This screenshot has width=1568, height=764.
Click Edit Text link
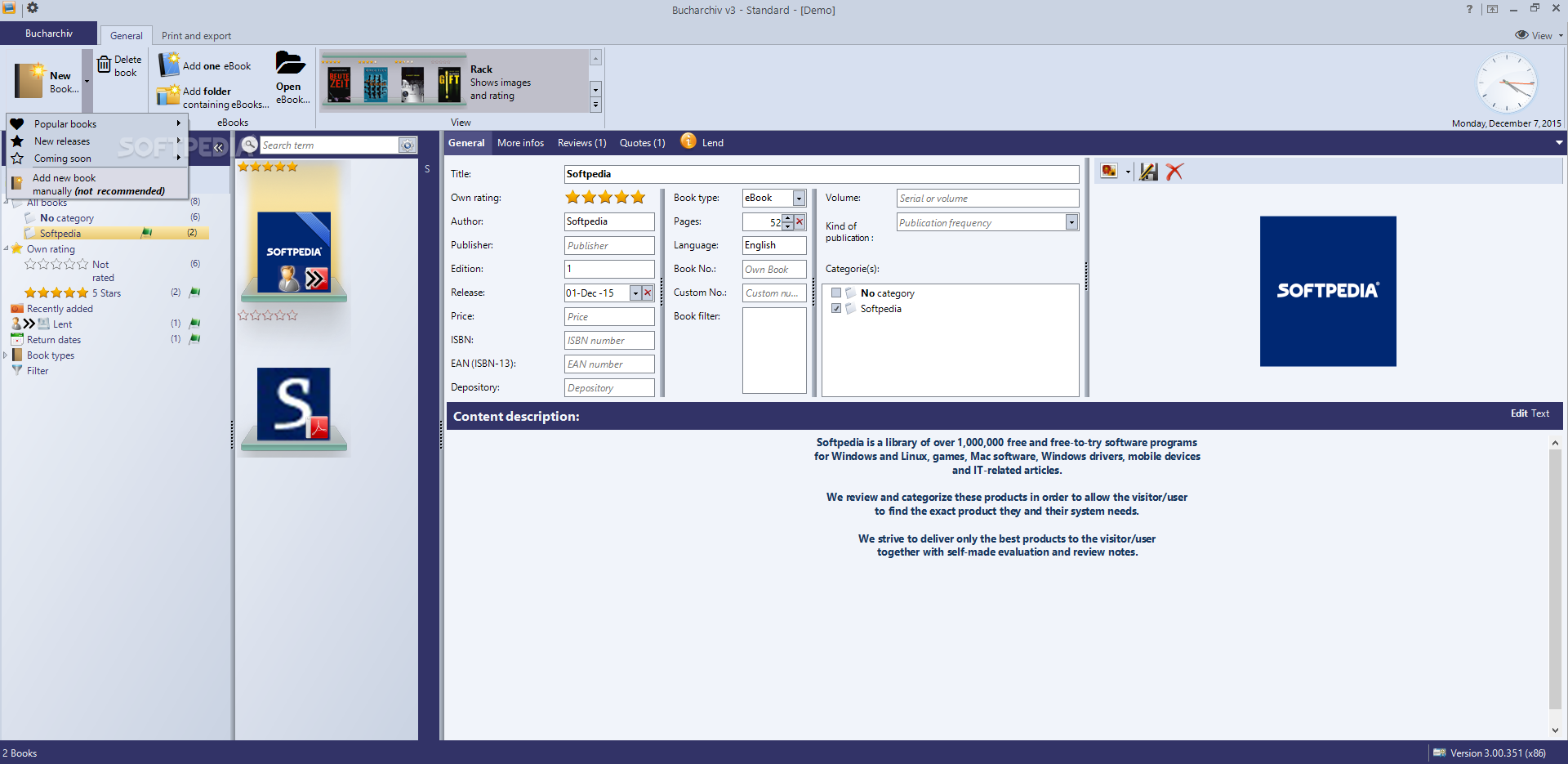pyautogui.click(x=1530, y=413)
